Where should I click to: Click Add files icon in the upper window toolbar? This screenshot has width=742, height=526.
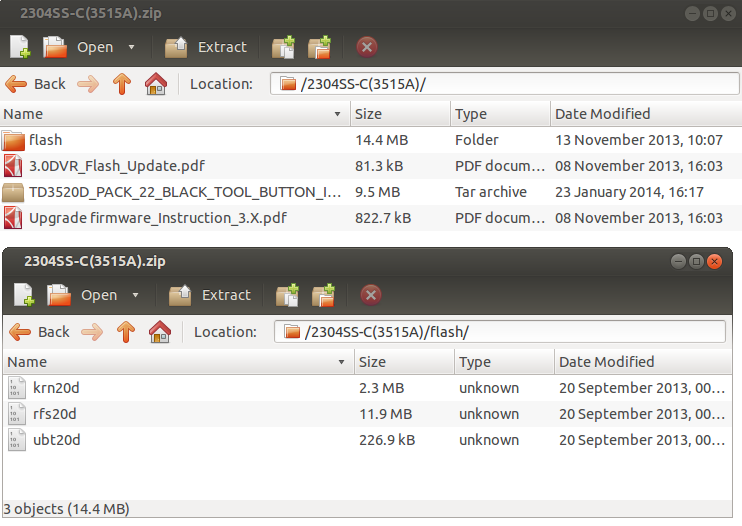(x=284, y=47)
